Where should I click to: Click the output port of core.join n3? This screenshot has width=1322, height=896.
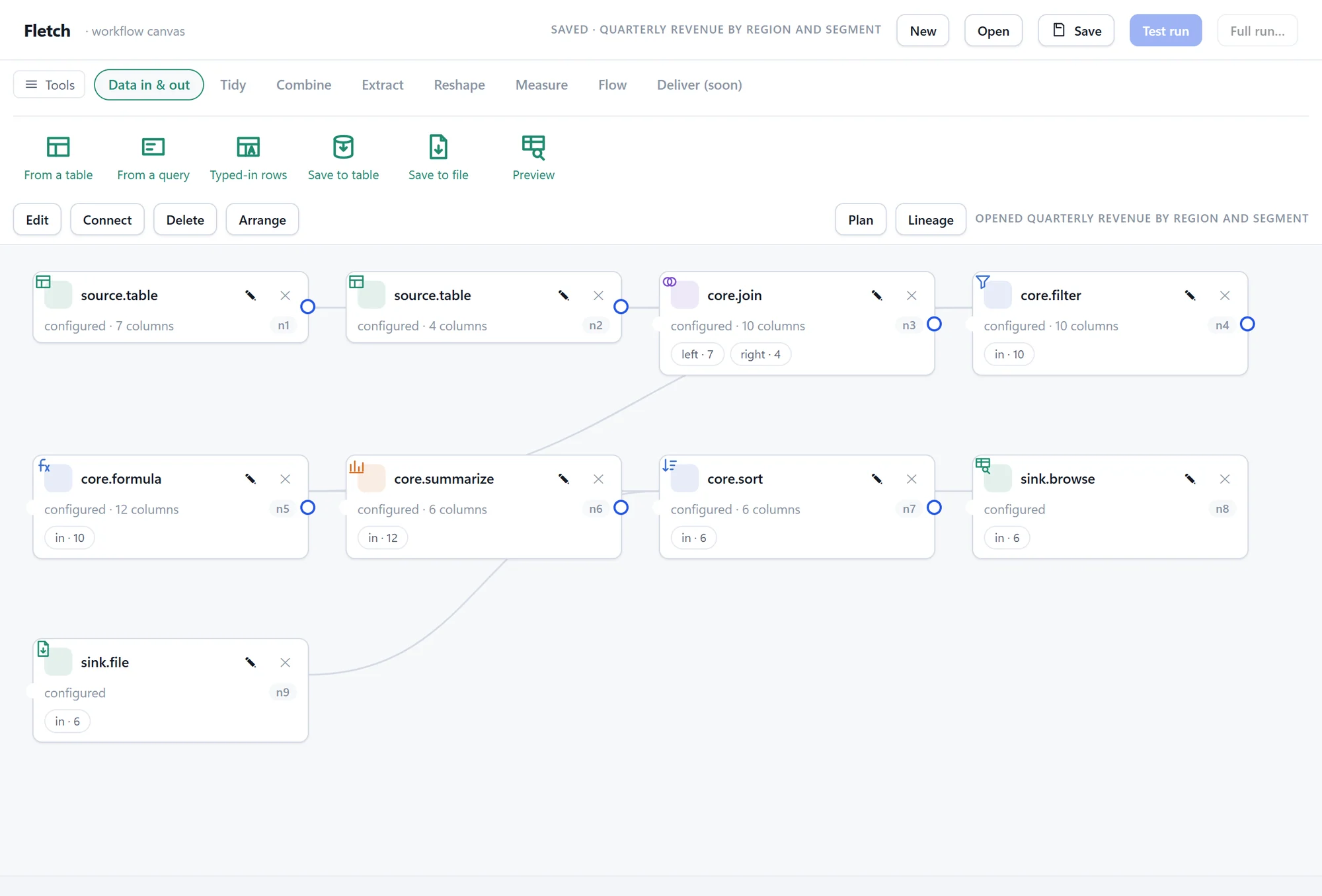(x=934, y=324)
